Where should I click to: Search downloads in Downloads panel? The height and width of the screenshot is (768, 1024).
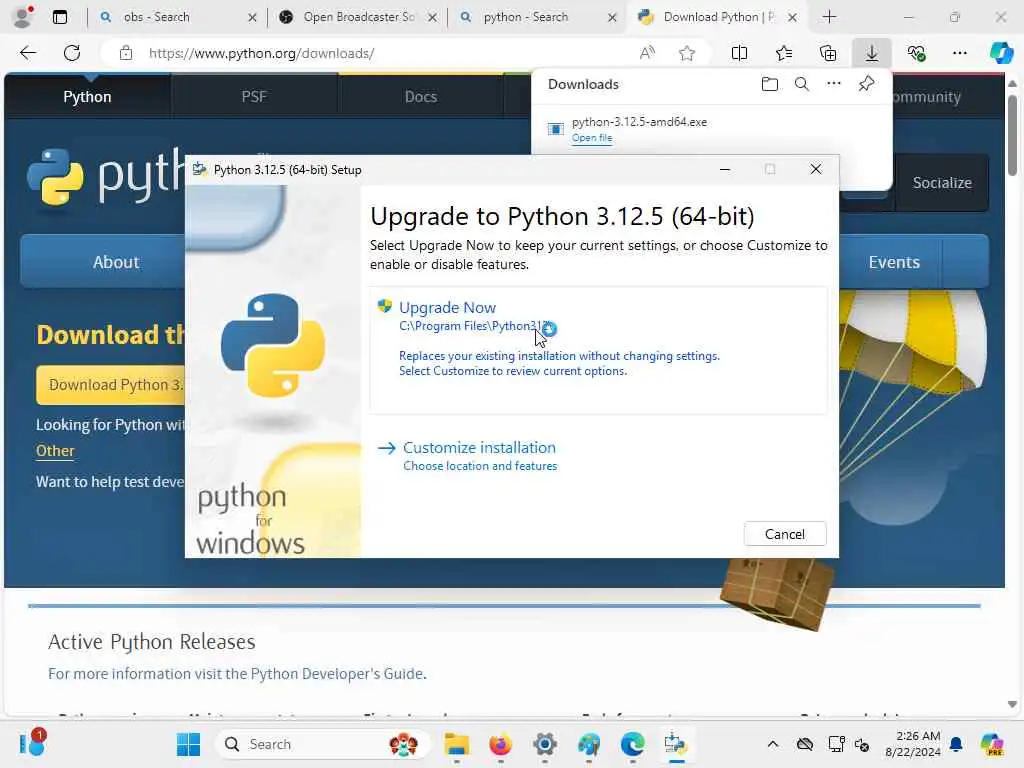pyautogui.click(x=802, y=84)
